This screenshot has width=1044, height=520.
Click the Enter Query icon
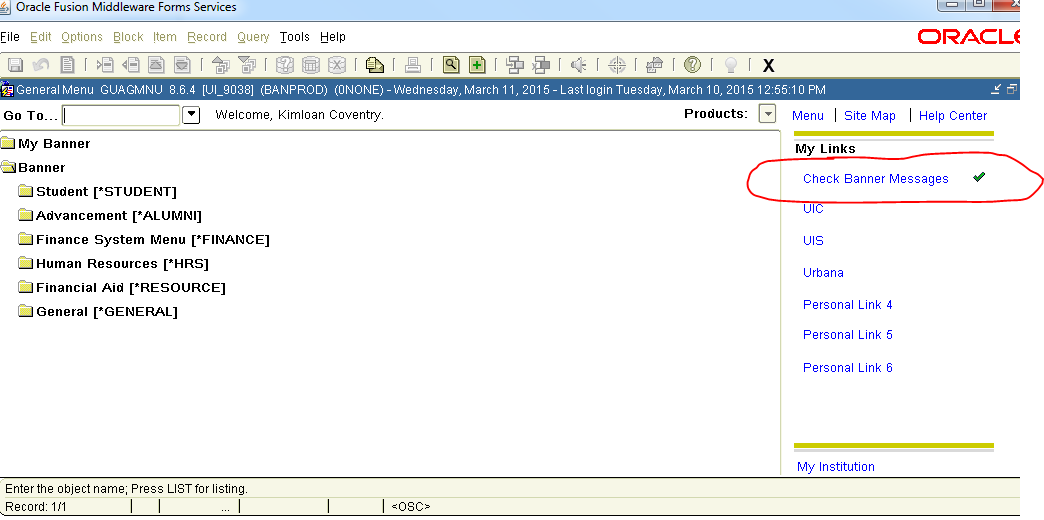pyautogui.click(x=285, y=65)
